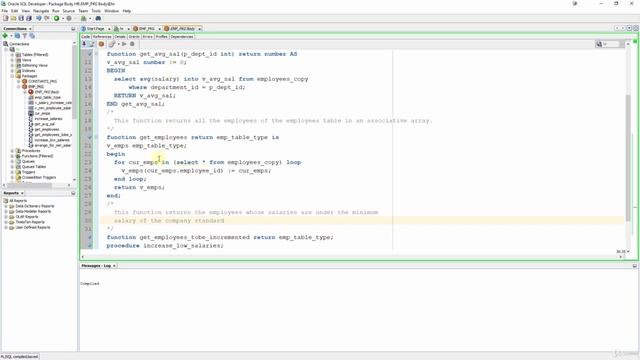
Task: Switch to the Start Page tab
Action: 96,29
